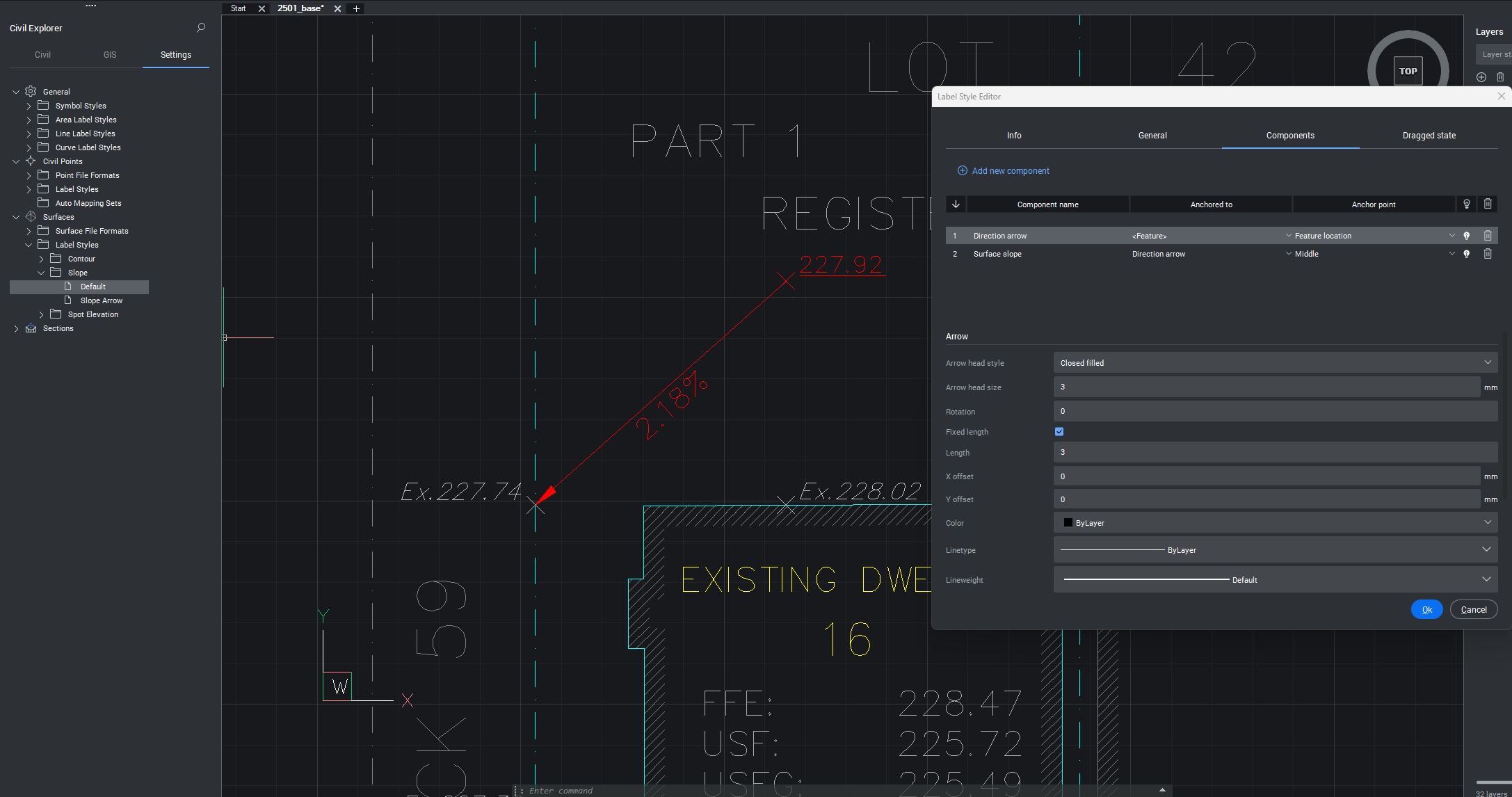
Task: Click the sort arrow in component table header
Action: (956, 204)
